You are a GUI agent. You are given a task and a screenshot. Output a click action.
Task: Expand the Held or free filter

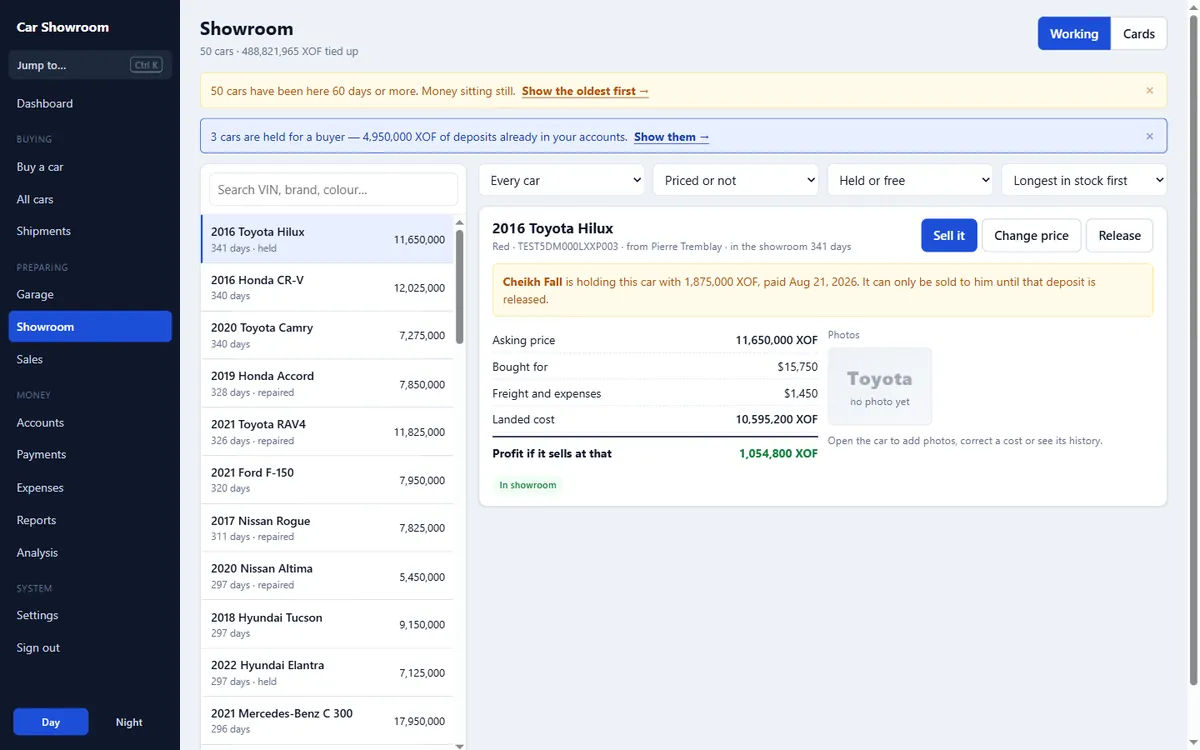[910, 180]
